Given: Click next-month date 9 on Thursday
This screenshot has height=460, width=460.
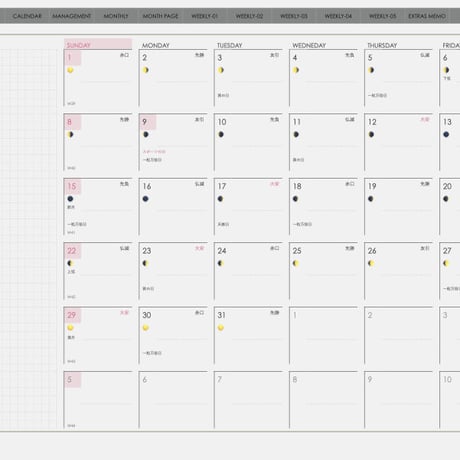Looking at the screenshot, I should [x=370, y=379].
